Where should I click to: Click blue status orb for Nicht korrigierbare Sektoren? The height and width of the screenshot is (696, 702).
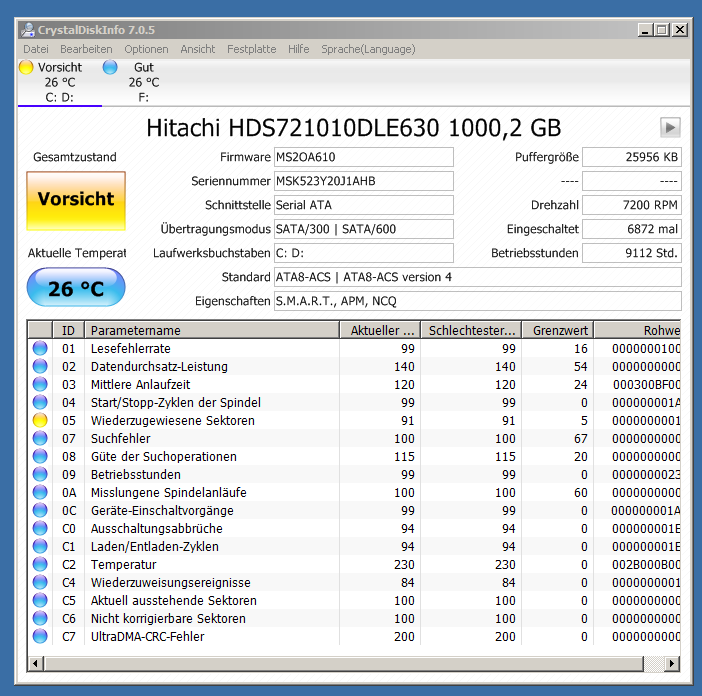40,618
